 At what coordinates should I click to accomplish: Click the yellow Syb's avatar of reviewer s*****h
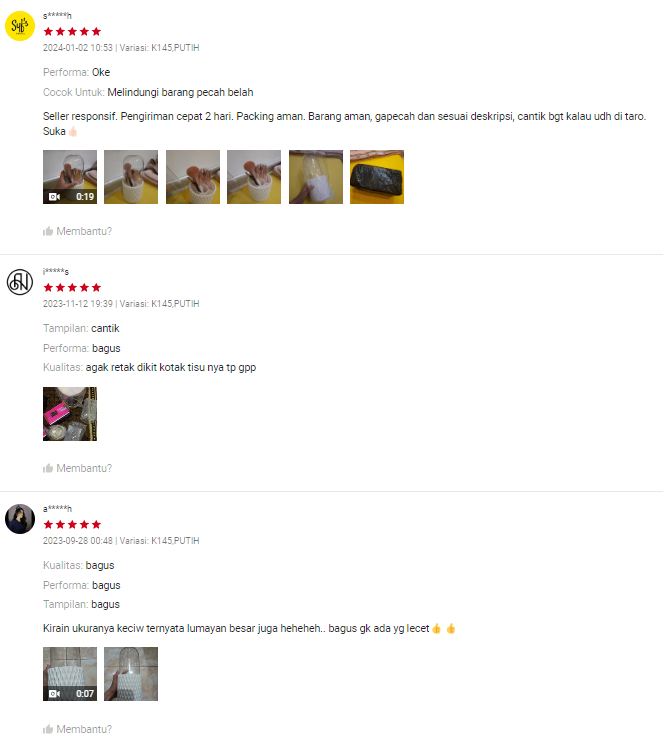(20, 26)
